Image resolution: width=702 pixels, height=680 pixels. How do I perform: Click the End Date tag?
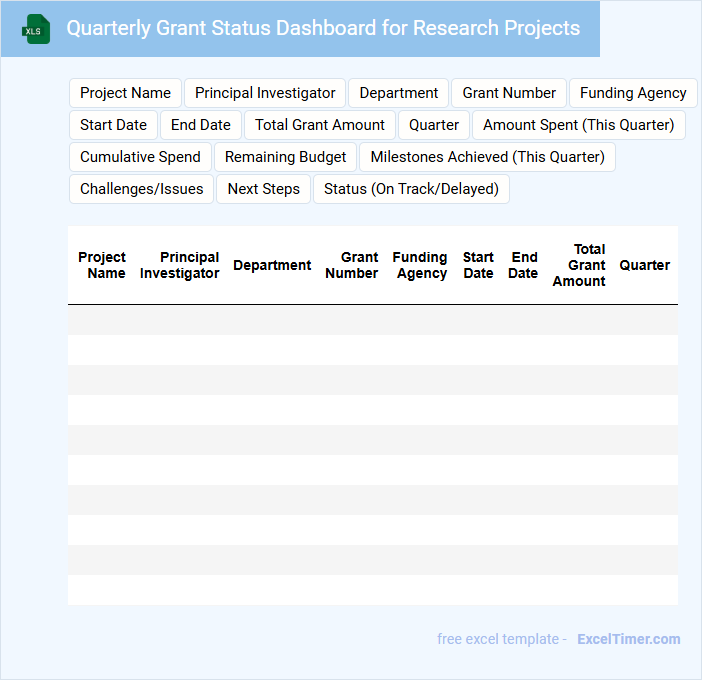pos(200,125)
